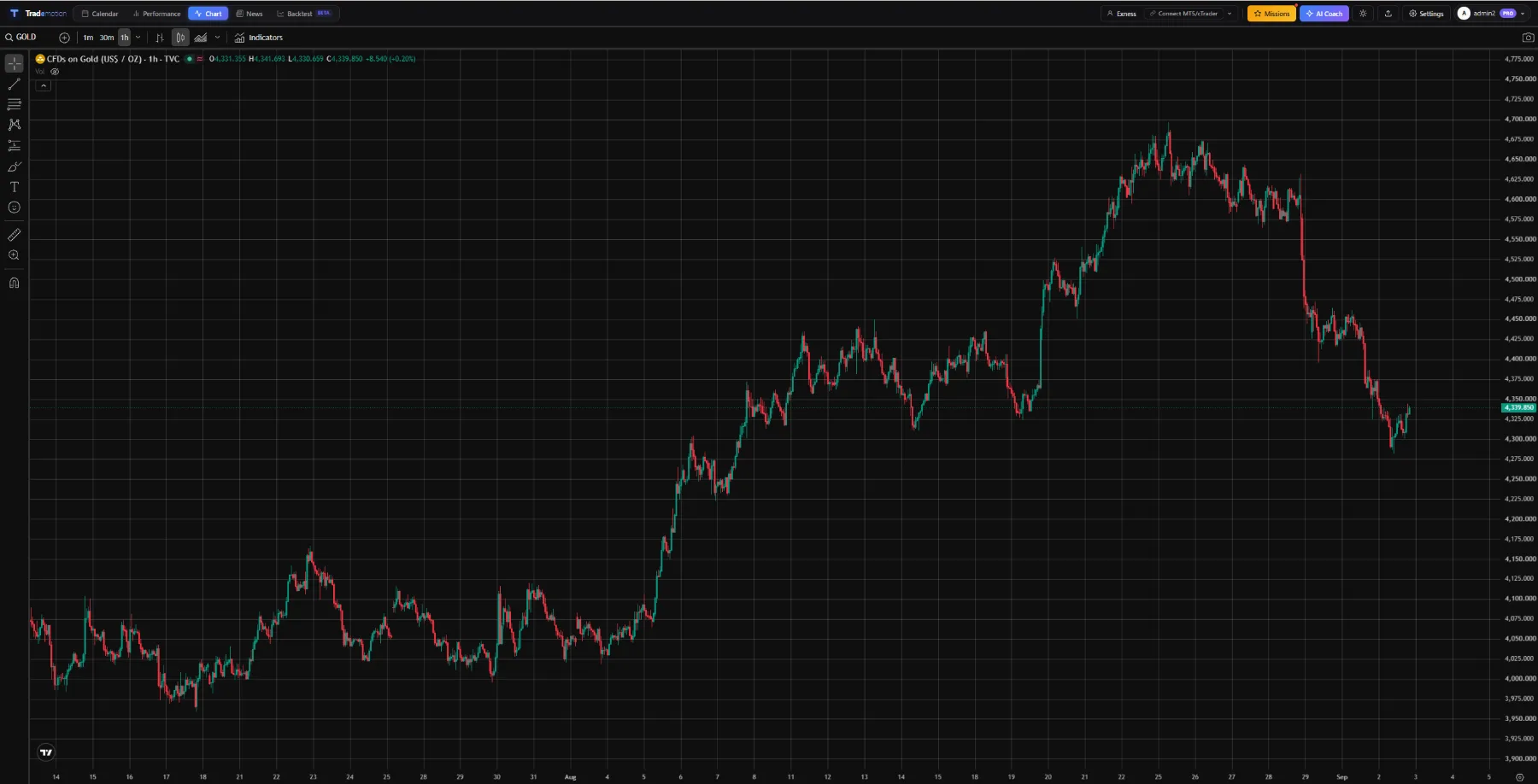Toggle the light/dark theme sun button
The width and height of the screenshot is (1538, 784).
point(1363,14)
